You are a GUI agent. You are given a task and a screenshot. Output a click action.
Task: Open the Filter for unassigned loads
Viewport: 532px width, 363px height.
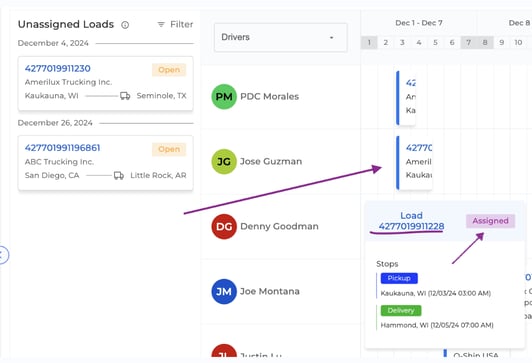point(175,24)
